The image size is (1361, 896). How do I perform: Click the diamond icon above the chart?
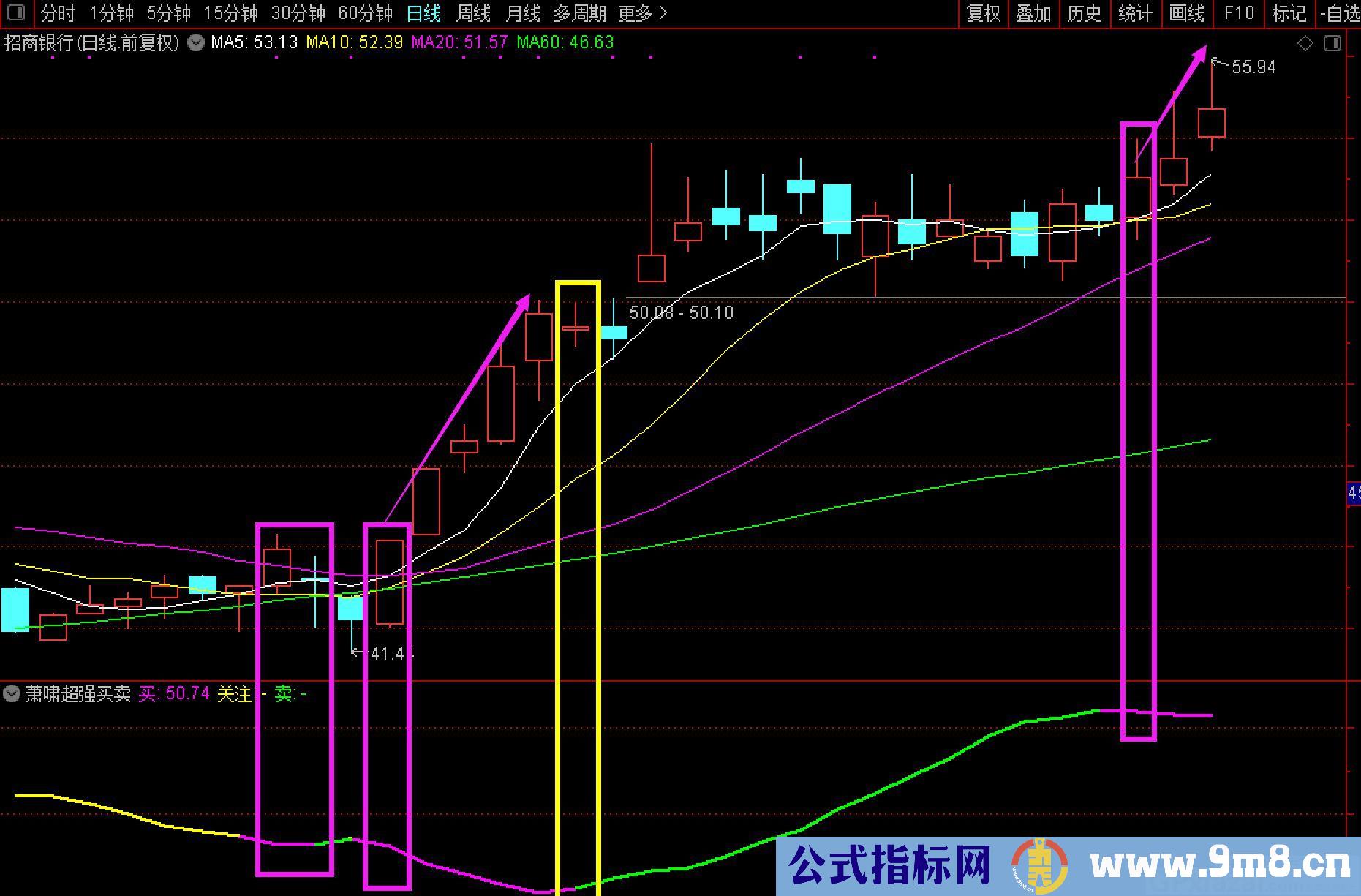pyautogui.click(x=1305, y=44)
